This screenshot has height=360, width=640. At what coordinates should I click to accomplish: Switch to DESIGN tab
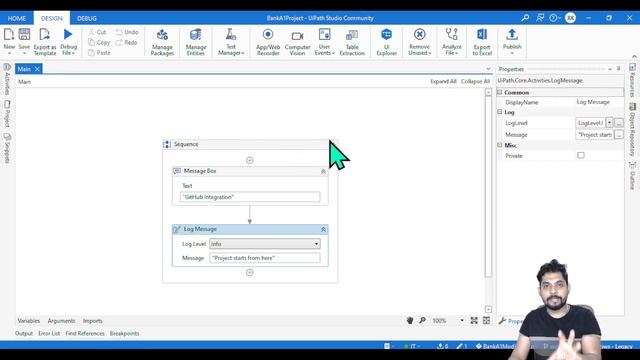[52, 18]
